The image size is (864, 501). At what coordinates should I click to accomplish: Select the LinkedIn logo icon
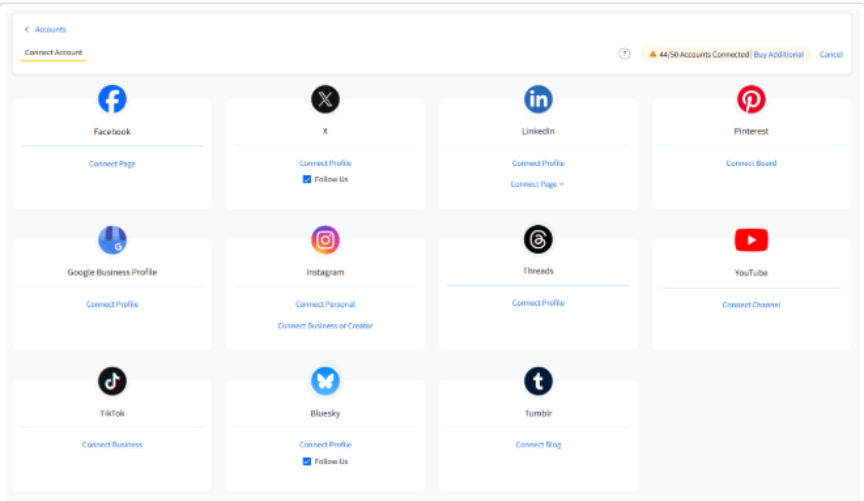[538, 99]
